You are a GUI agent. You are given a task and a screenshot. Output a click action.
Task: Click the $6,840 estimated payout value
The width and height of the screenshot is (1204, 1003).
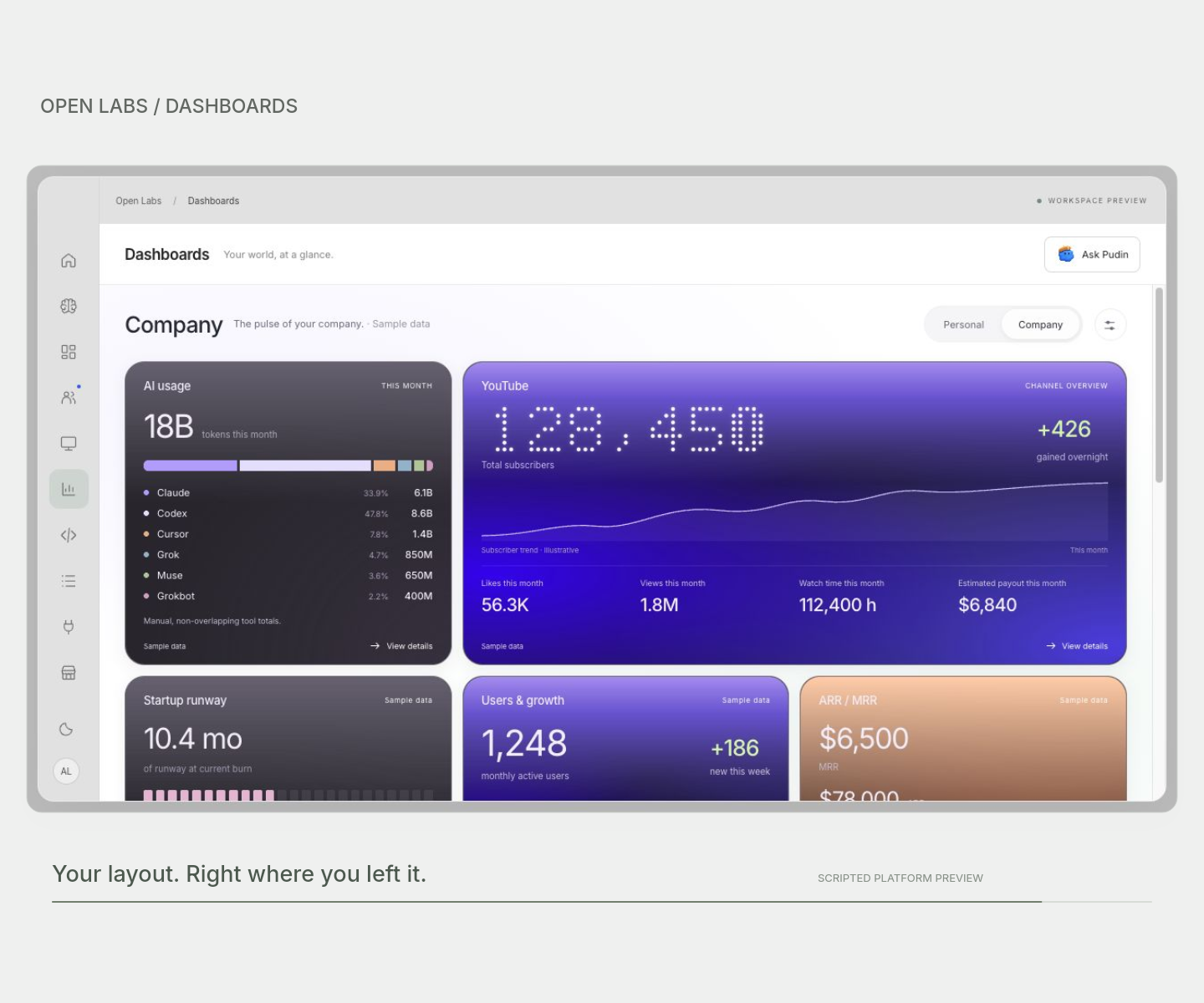coord(987,605)
